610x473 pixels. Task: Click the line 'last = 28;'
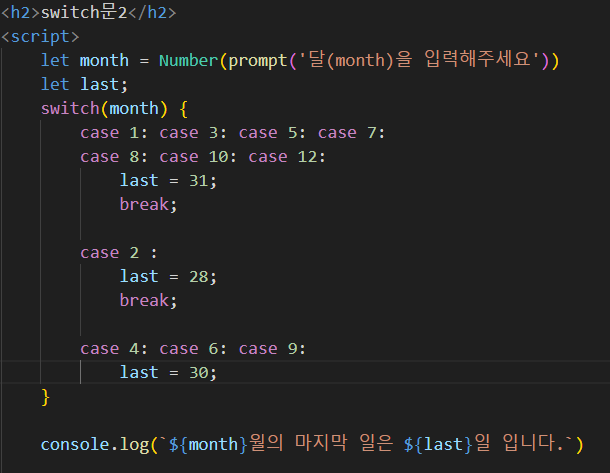[x=168, y=277]
